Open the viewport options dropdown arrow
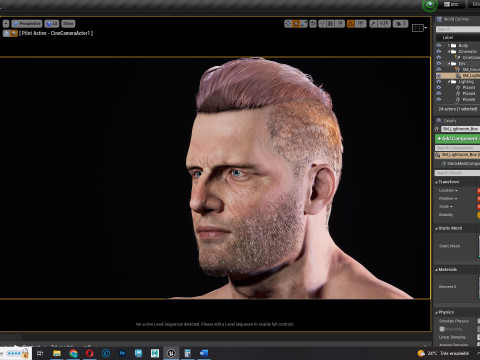The height and width of the screenshot is (360, 480). click(6, 24)
